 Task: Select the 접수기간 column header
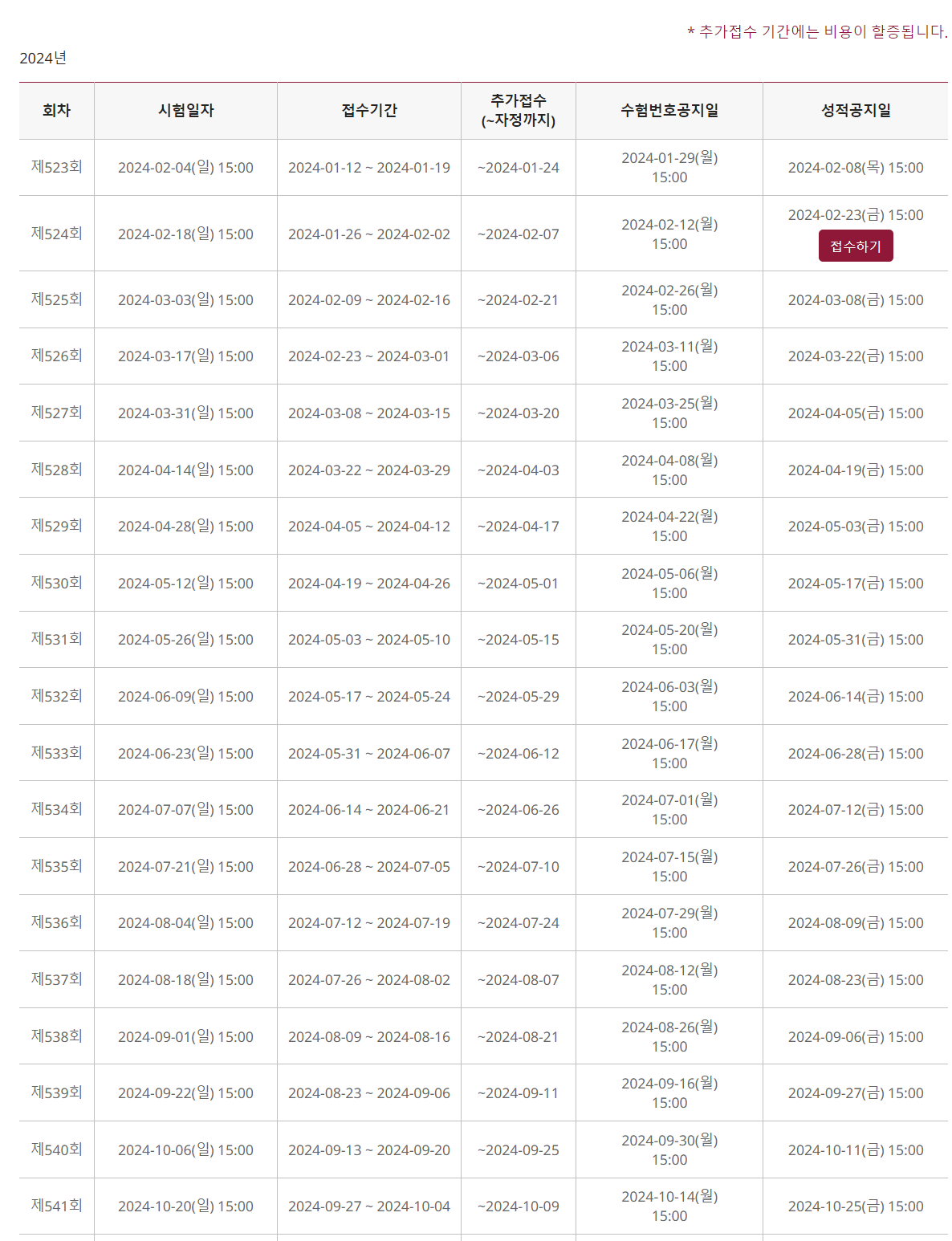(x=369, y=110)
